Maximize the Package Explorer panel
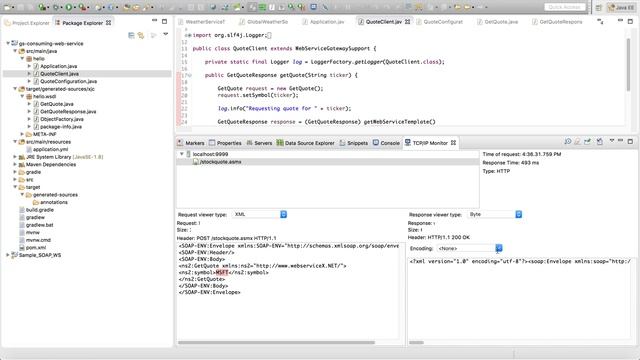This screenshot has width=640, height=360. tap(164, 21)
